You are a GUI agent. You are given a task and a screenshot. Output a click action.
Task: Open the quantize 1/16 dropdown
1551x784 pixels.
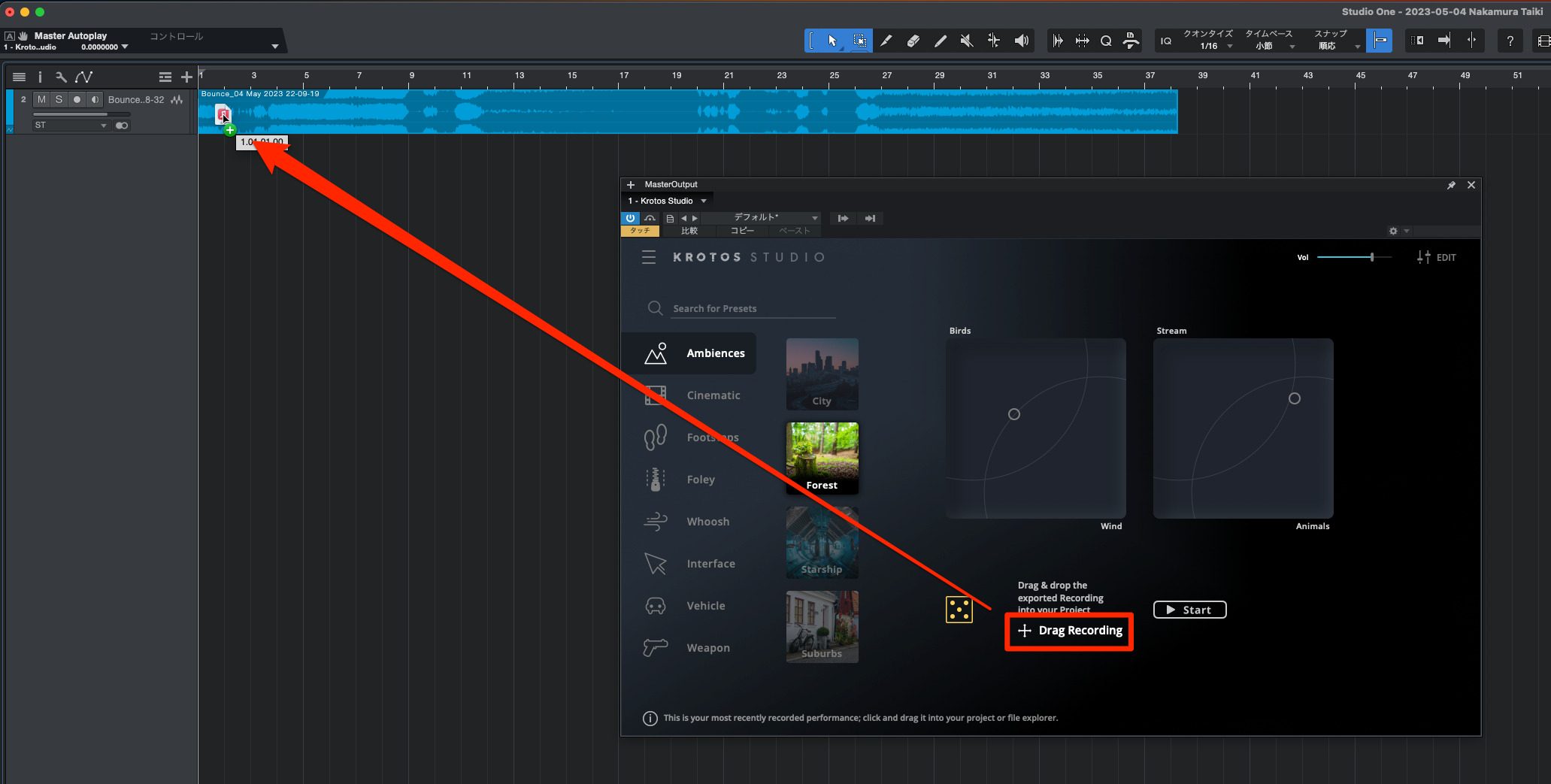click(1208, 46)
